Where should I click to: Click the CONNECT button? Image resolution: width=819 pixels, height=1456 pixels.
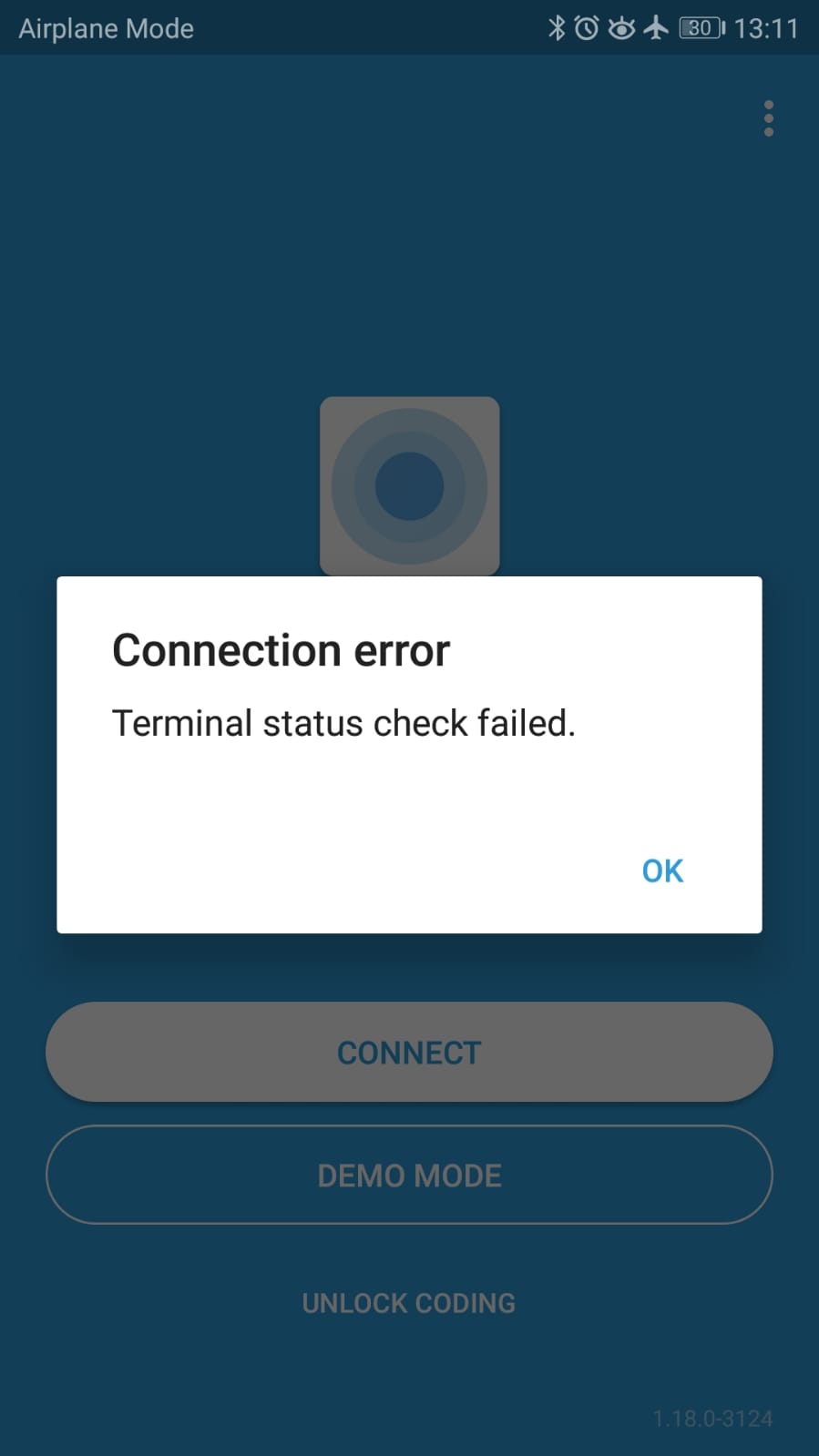409,1052
